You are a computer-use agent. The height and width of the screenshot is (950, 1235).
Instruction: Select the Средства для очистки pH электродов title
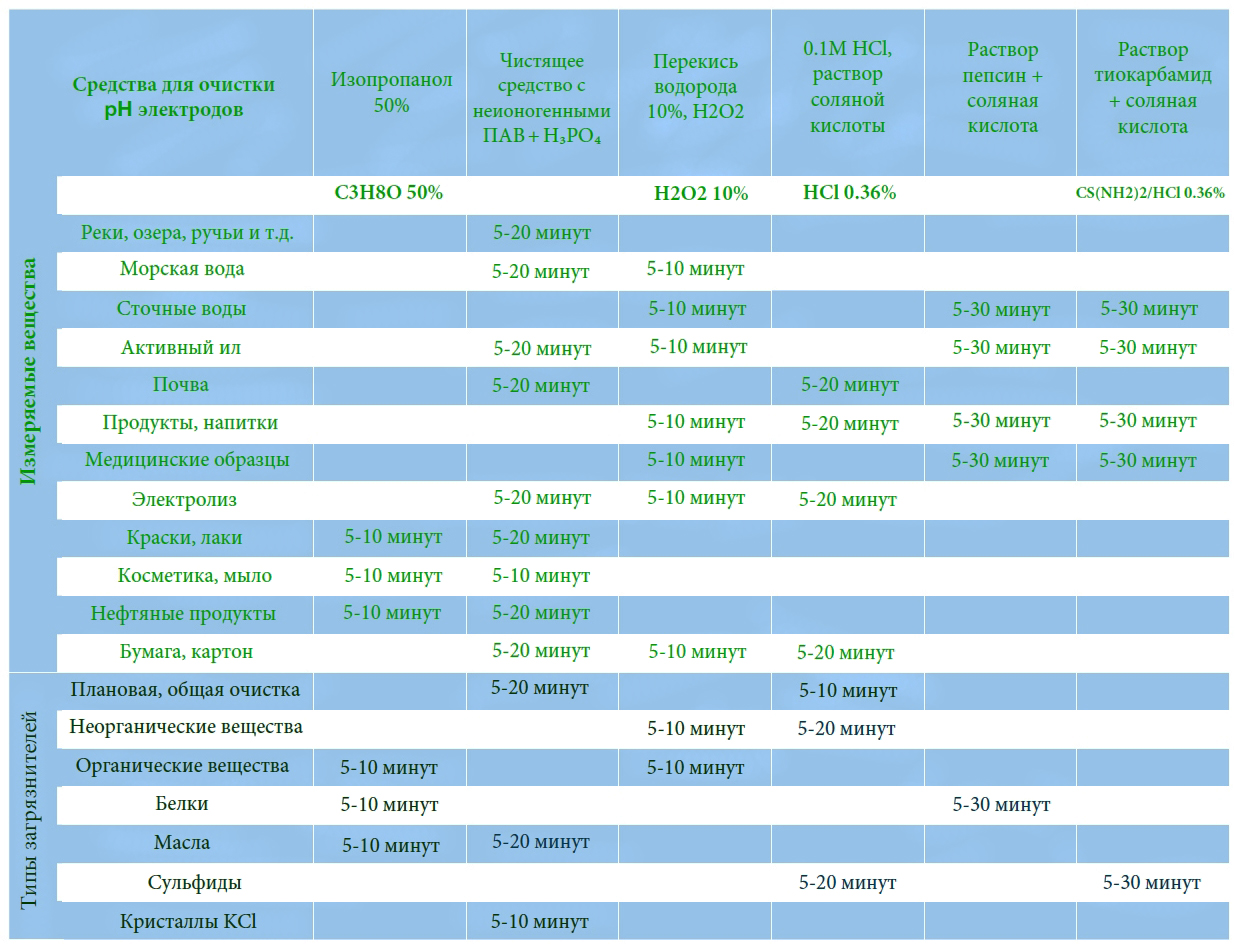[173, 96]
